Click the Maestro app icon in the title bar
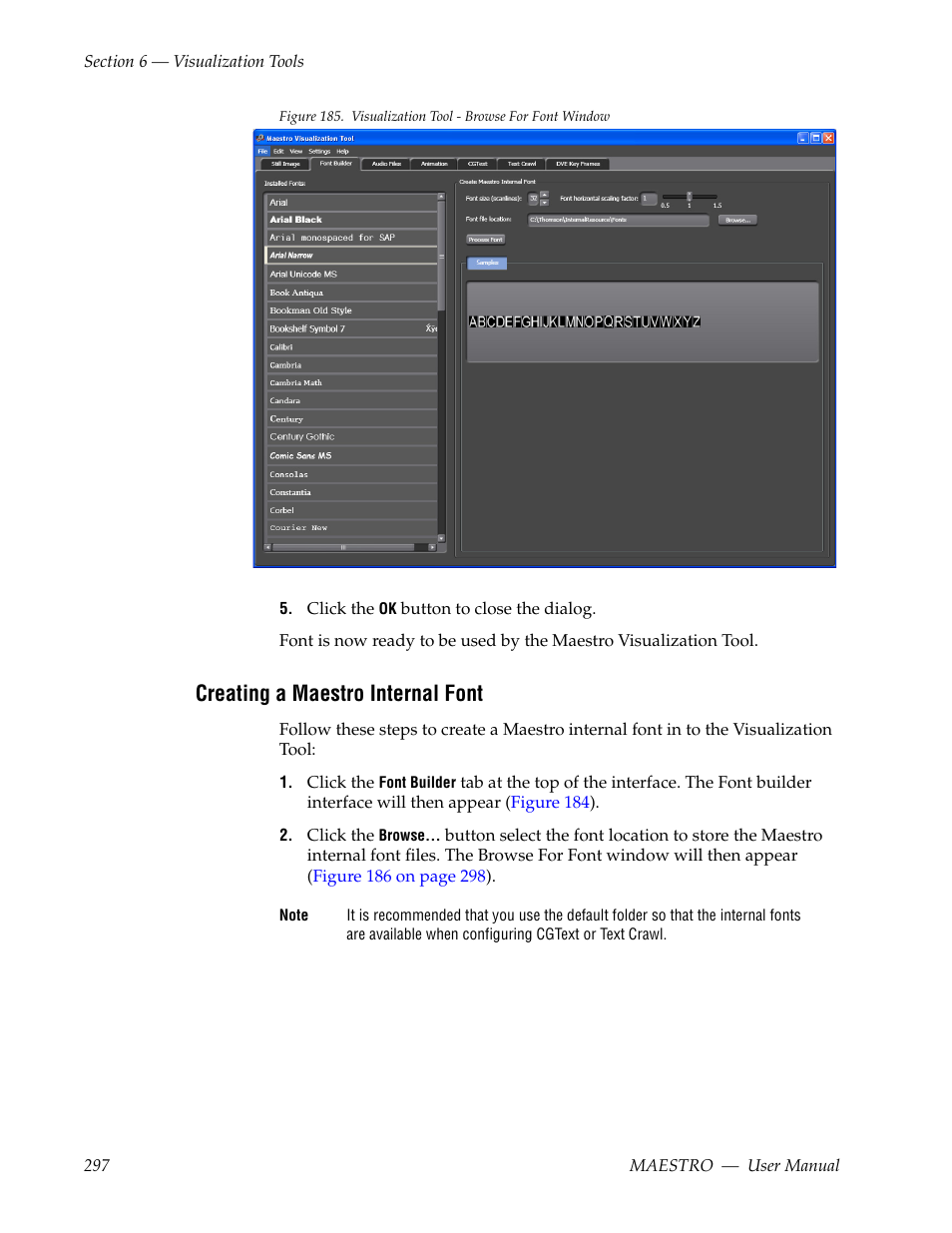Viewport: 952px width, 1233px height. [x=259, y=138]
